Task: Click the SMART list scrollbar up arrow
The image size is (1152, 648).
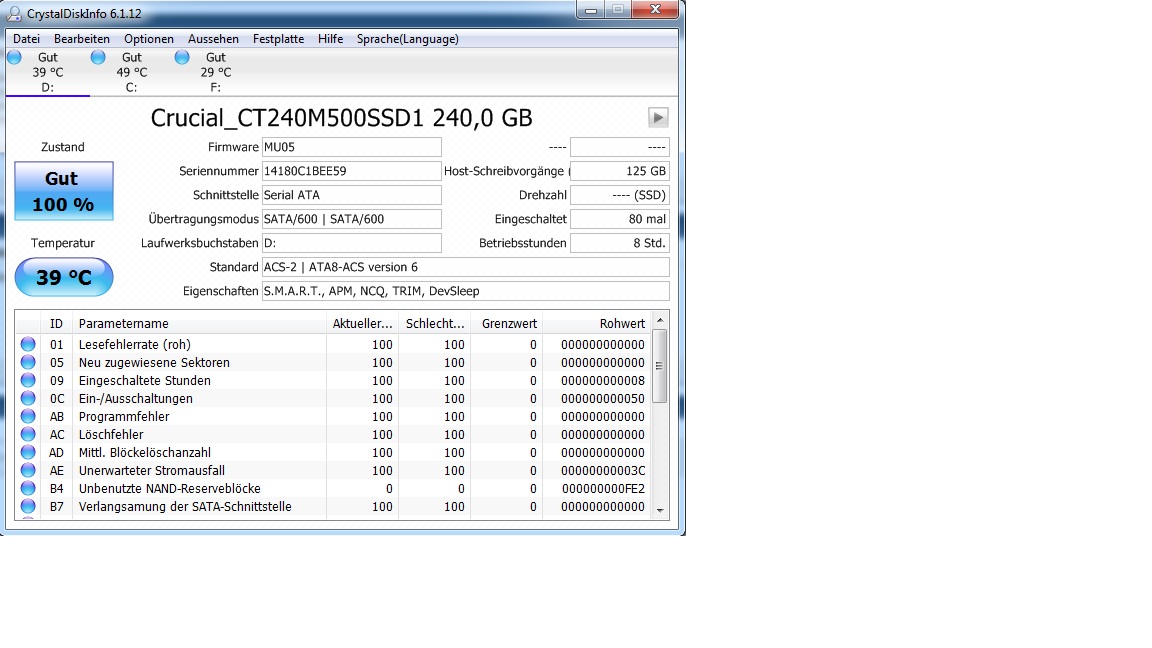Action: tap(660, 320)
